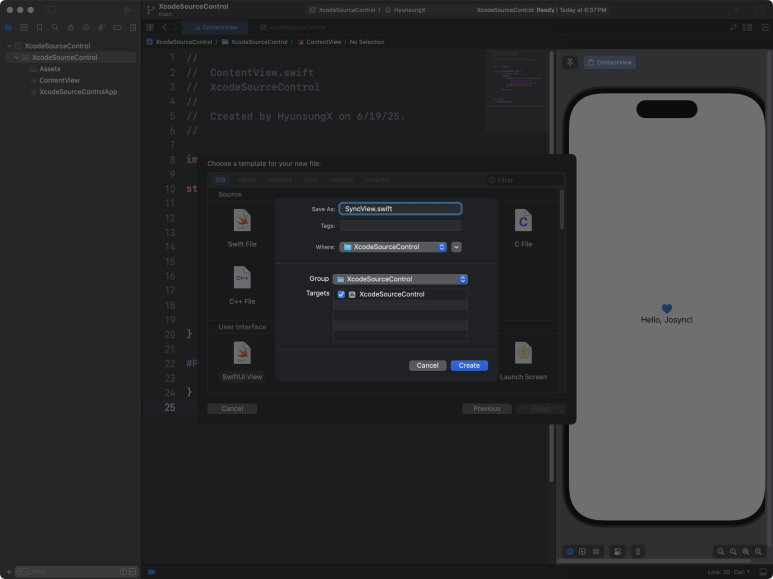Image resolution: width=773 pixels, height=579 pixels.
Task: Select the watchOS platform tab
Action: click(x=280, y=180)
